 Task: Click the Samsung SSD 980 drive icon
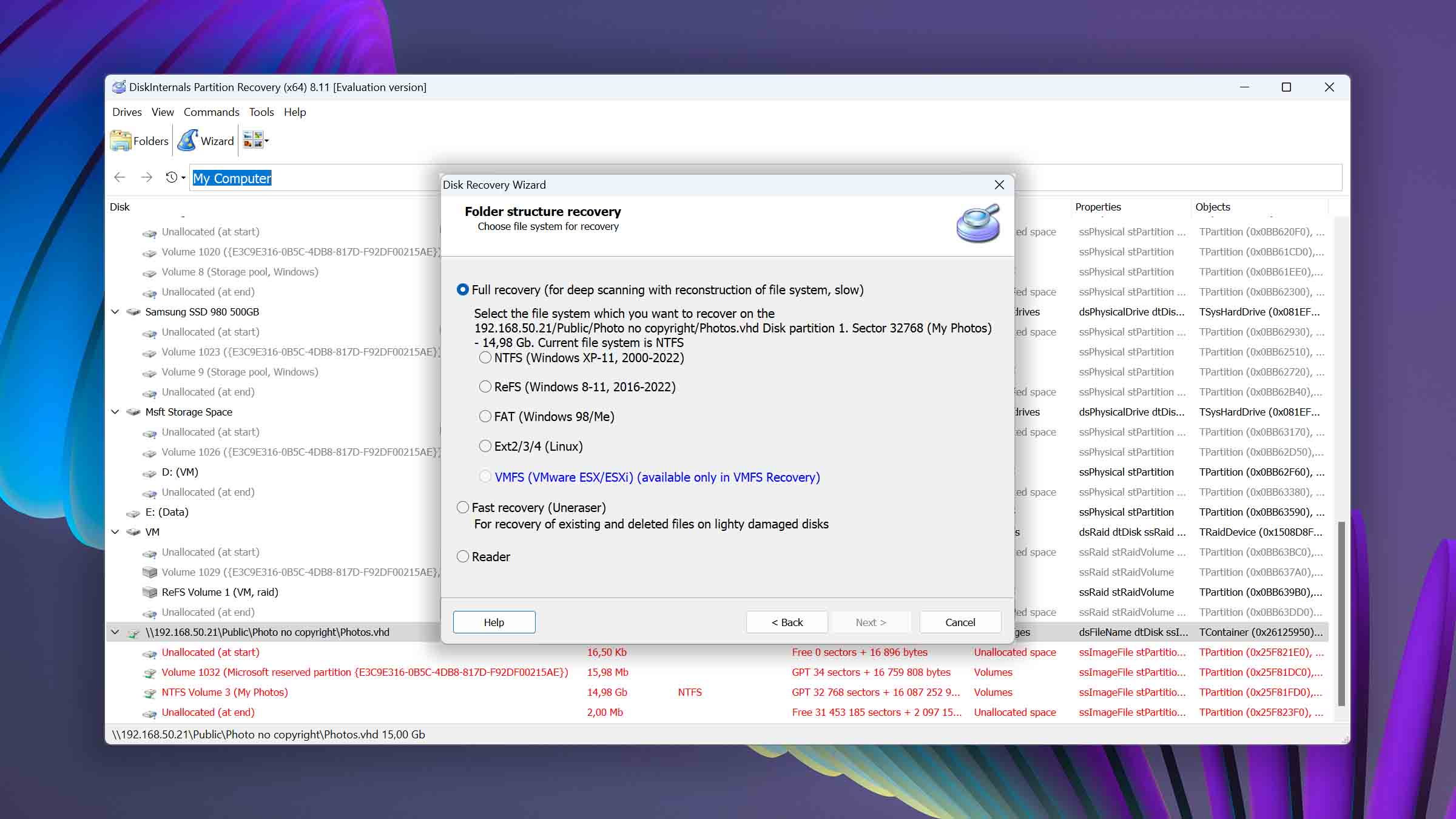coord(133,312)
